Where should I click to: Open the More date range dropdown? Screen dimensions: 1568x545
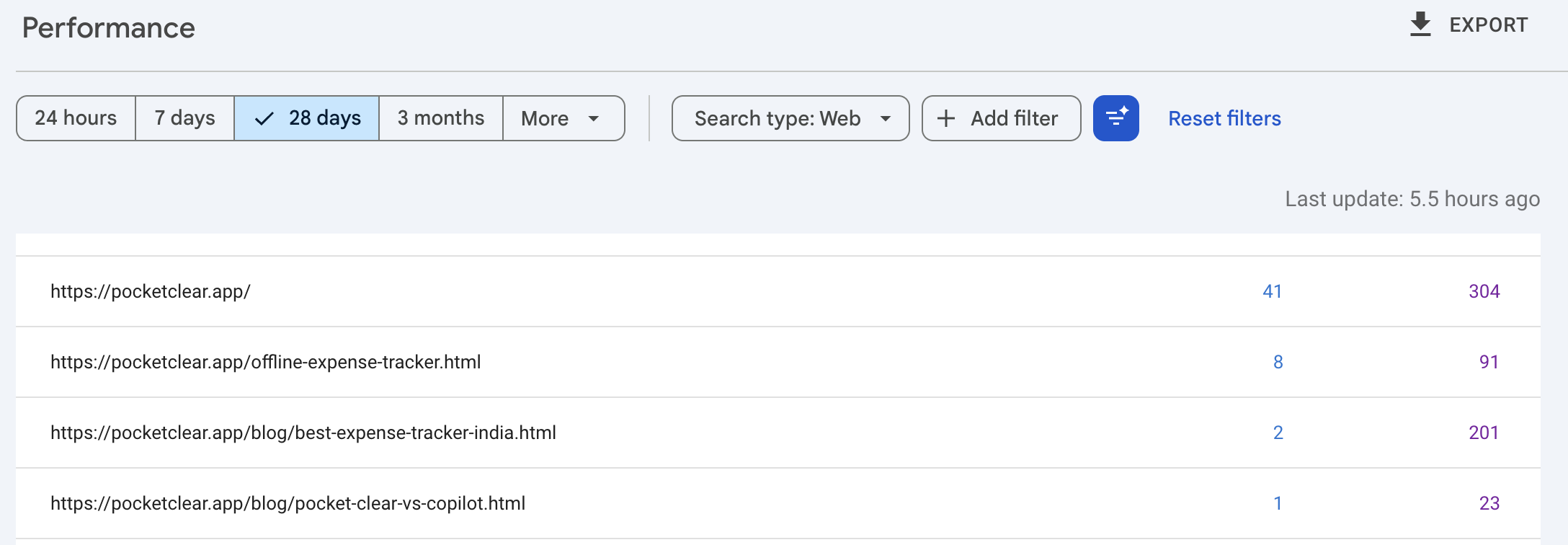point(563,118)
